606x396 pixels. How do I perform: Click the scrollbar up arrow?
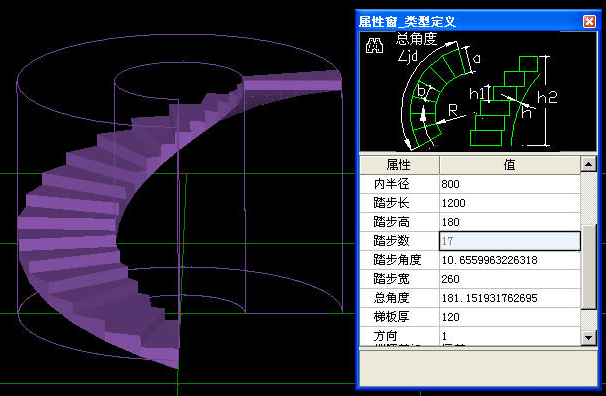click(589, 165)
